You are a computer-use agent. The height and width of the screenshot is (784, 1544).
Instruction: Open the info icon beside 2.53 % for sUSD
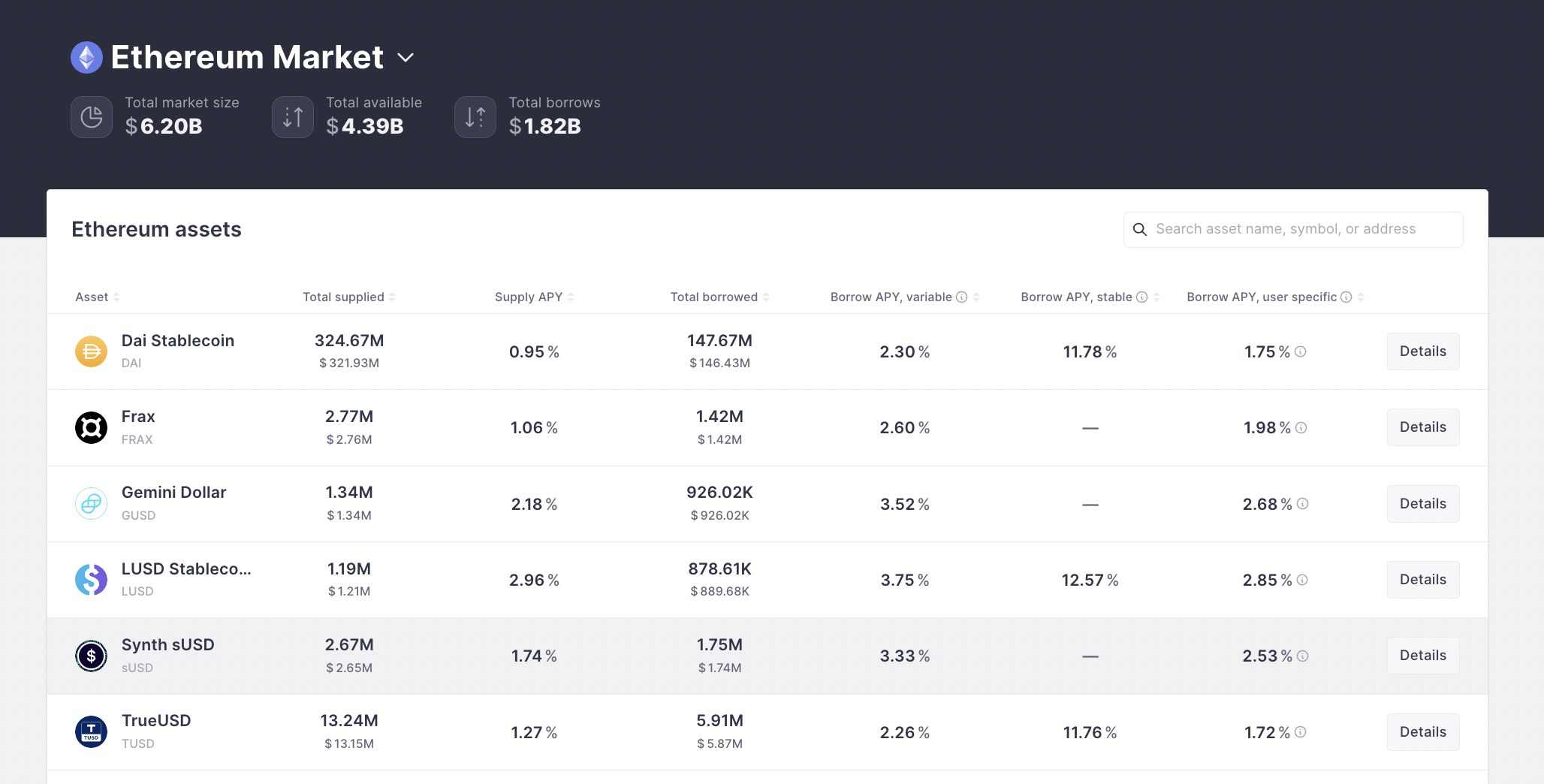(x=1303, y=656)
